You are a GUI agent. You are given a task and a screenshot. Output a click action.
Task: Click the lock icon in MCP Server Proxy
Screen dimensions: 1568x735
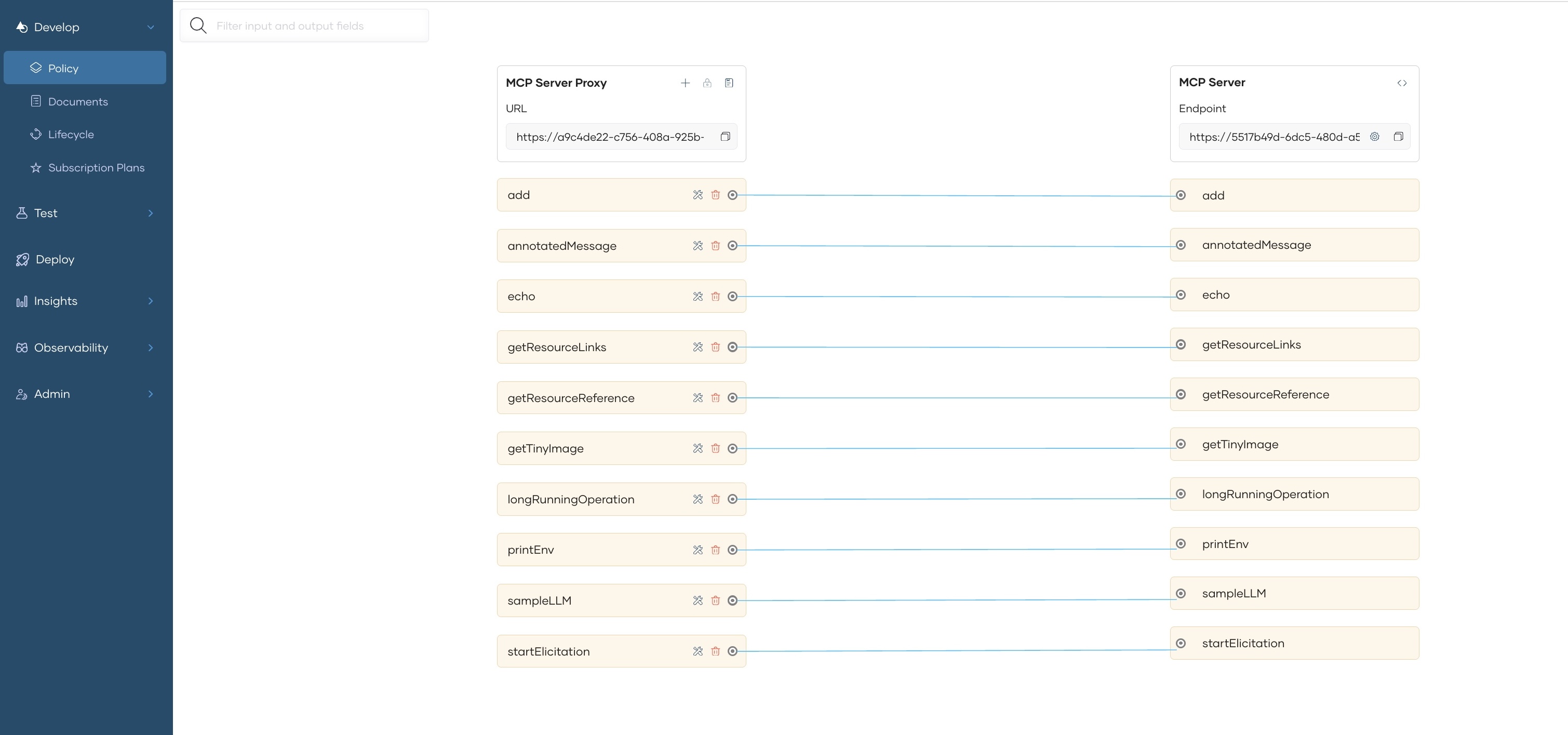[707, 83]
